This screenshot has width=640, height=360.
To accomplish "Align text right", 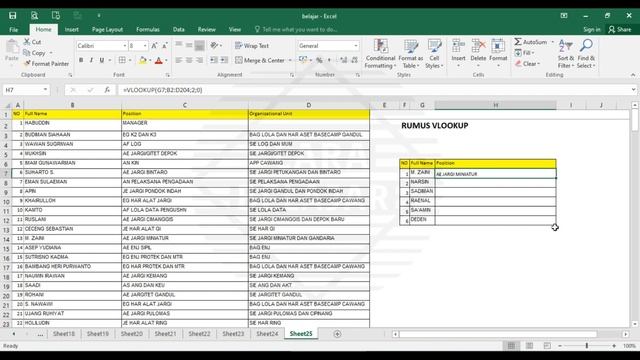I will point(199,60).
